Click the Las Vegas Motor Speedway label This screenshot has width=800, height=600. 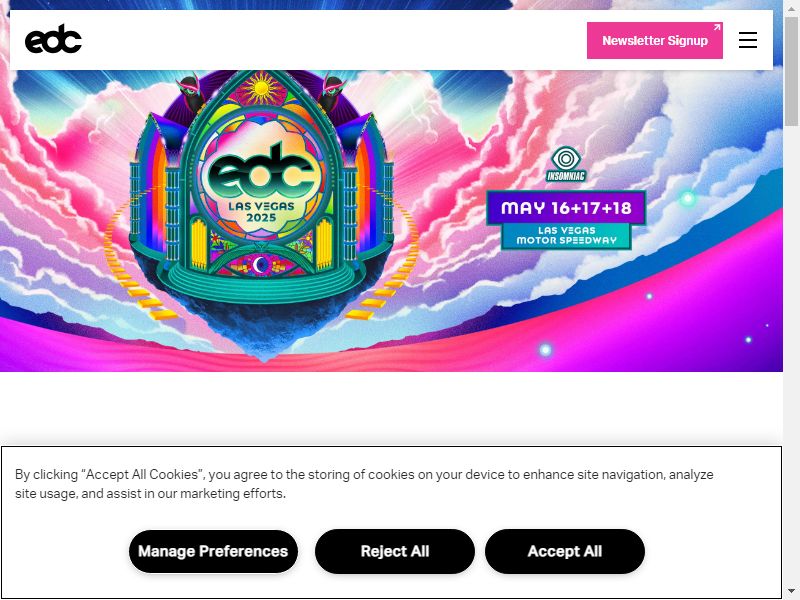pyautogui.click(x=566, y=236)
